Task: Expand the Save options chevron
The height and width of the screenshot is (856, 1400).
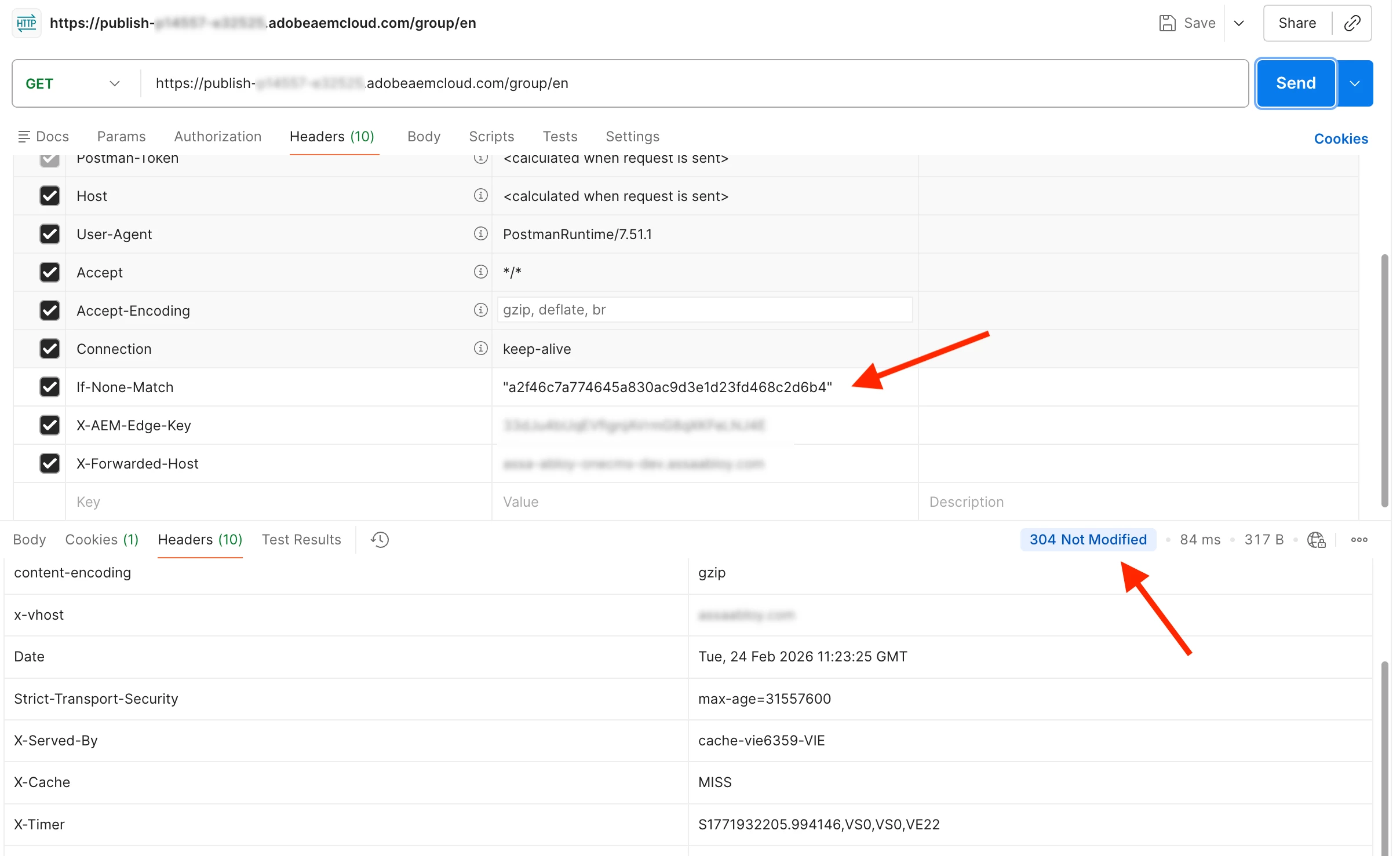Action: [1239, 23]
